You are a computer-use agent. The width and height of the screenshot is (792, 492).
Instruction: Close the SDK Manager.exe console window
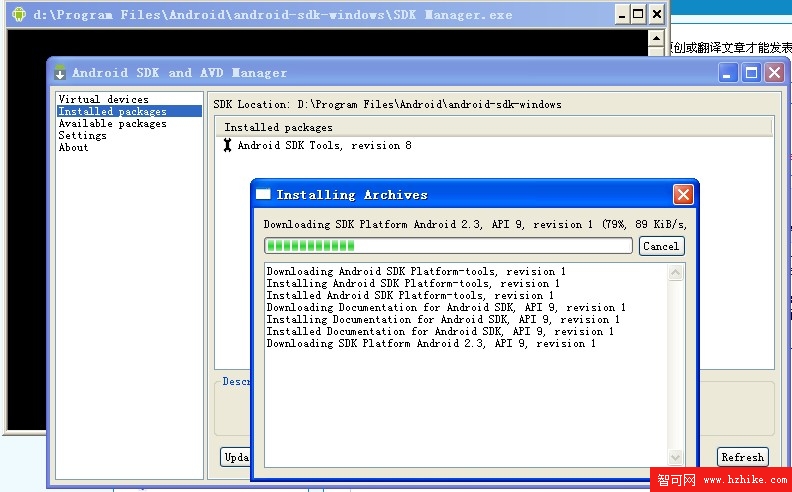656,14
